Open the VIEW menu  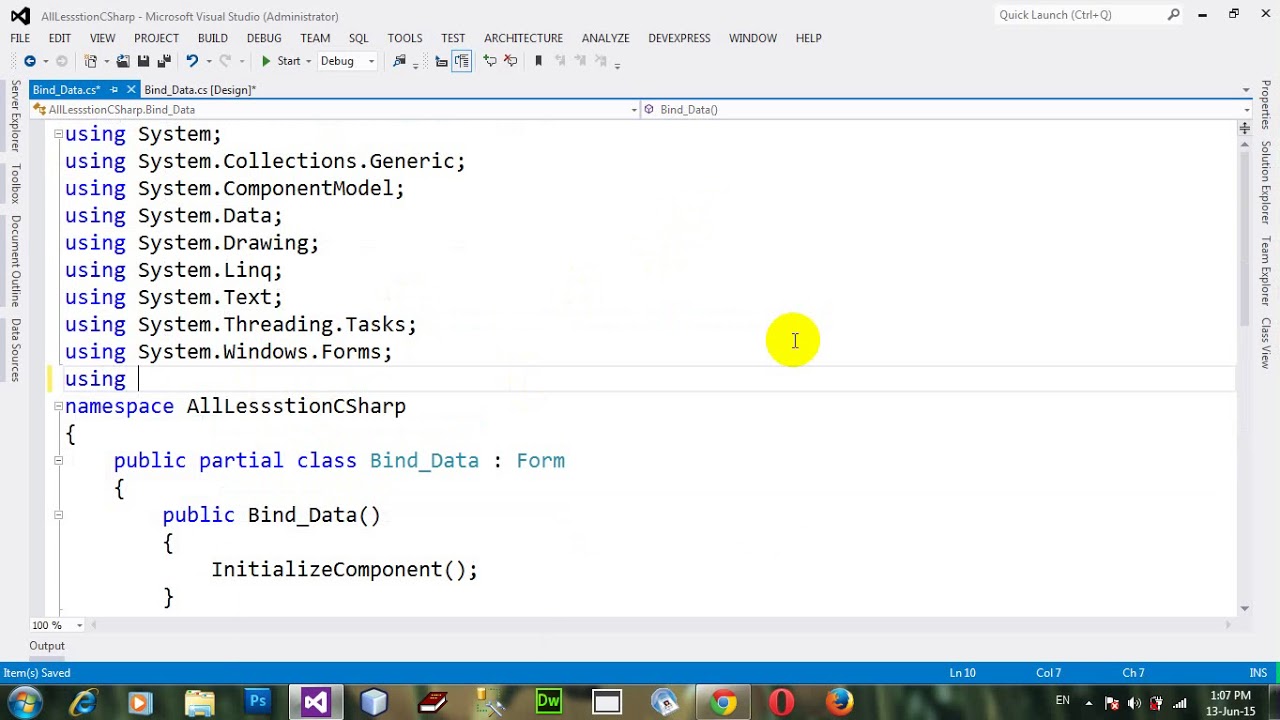pyautogui.click(x=102, y=38)
